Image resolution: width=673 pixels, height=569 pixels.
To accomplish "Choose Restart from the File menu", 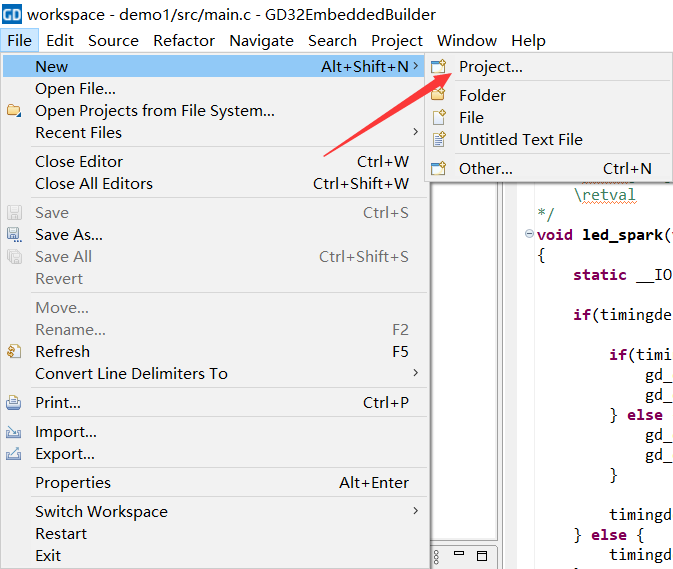I will coord(61,534).
